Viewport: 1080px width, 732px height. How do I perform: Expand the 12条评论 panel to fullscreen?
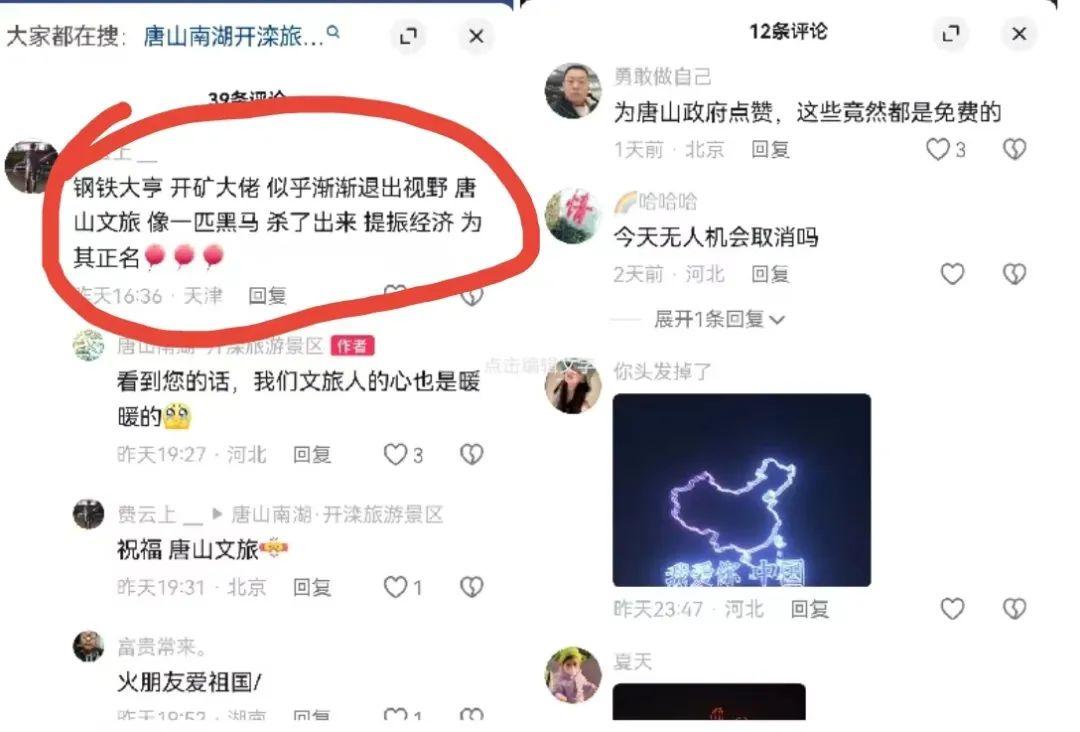coord(951,33)
